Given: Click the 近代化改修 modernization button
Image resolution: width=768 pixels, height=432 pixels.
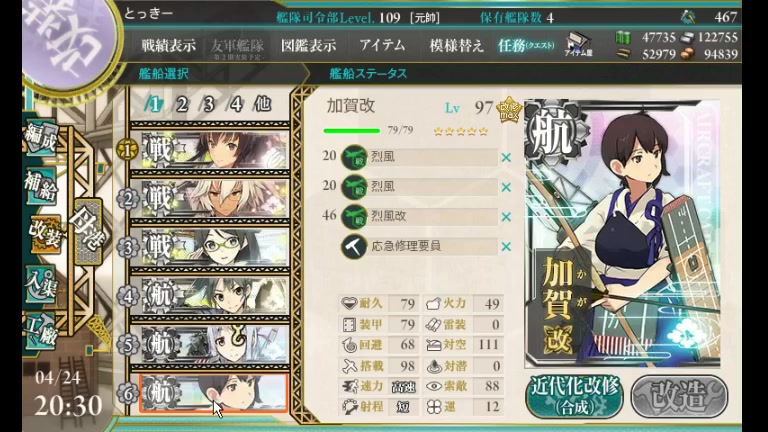Looking at the screenshot, I should point(575,396).
